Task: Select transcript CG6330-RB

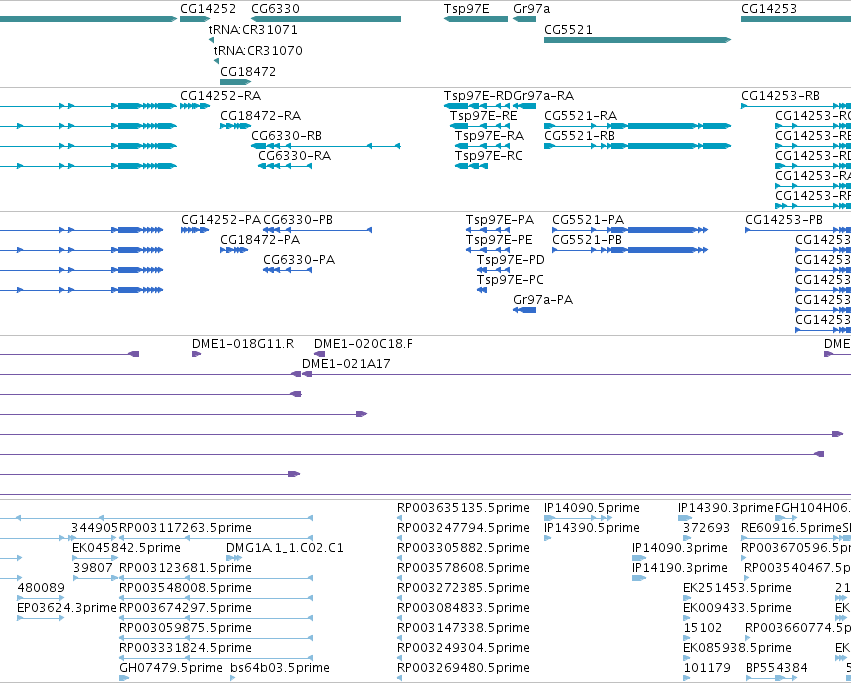Action: [x=287, y=136]
